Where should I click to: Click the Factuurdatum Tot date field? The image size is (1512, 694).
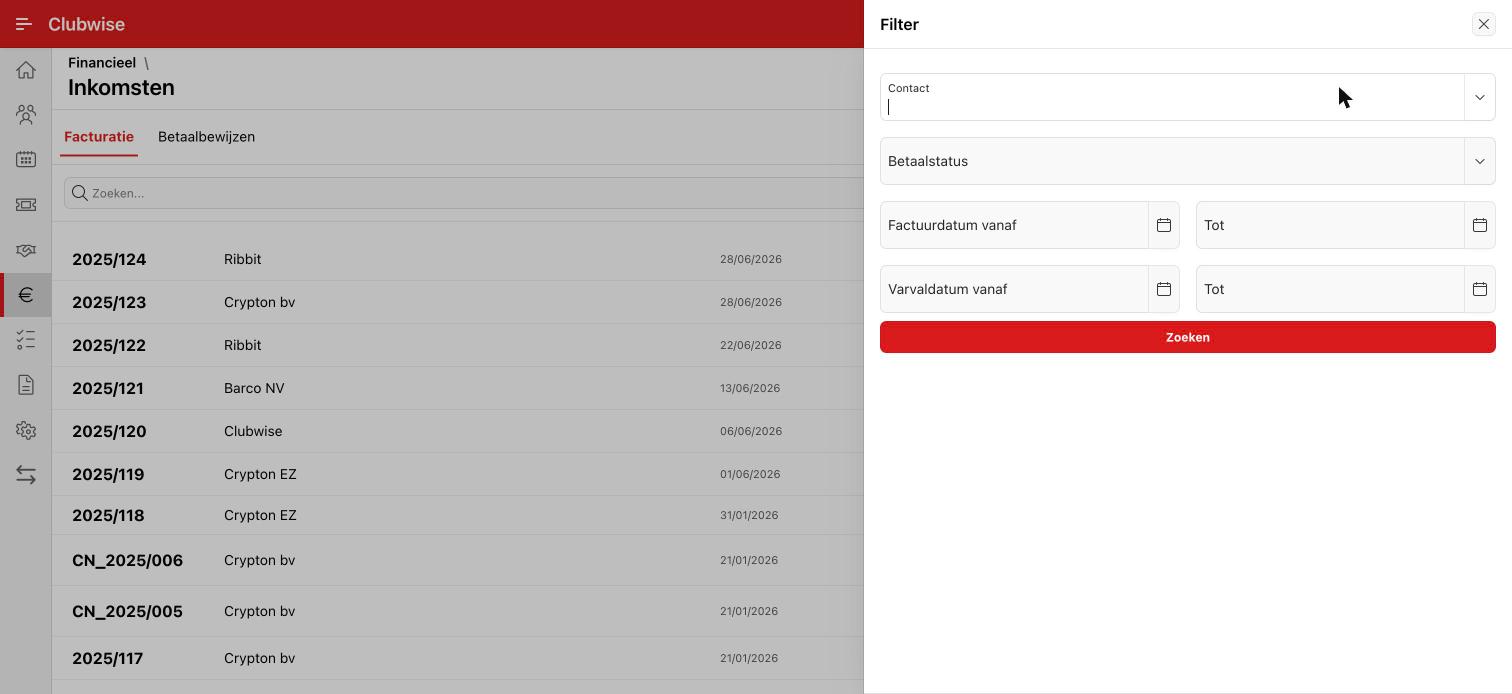point(1330,225)
